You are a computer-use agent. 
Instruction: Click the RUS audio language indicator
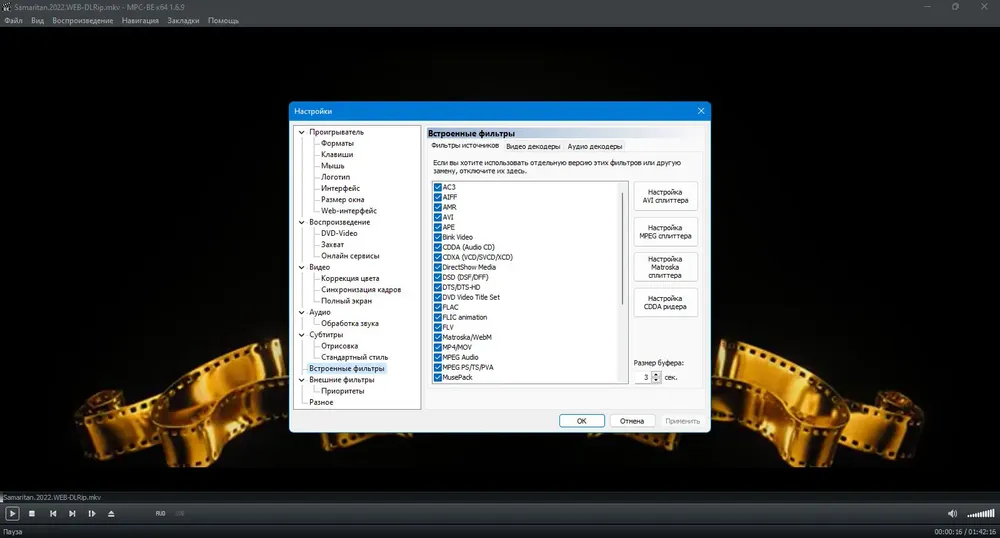click(x=161, y=513)
